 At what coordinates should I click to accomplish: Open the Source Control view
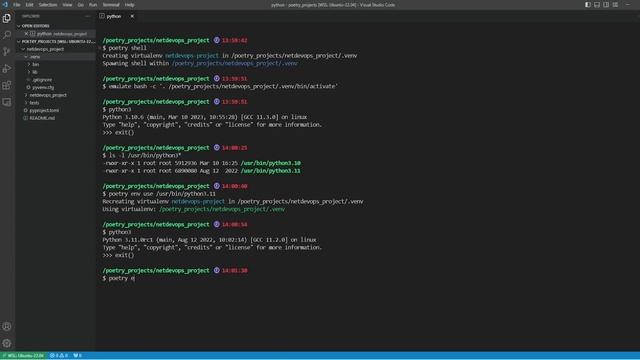click(7, 52)
